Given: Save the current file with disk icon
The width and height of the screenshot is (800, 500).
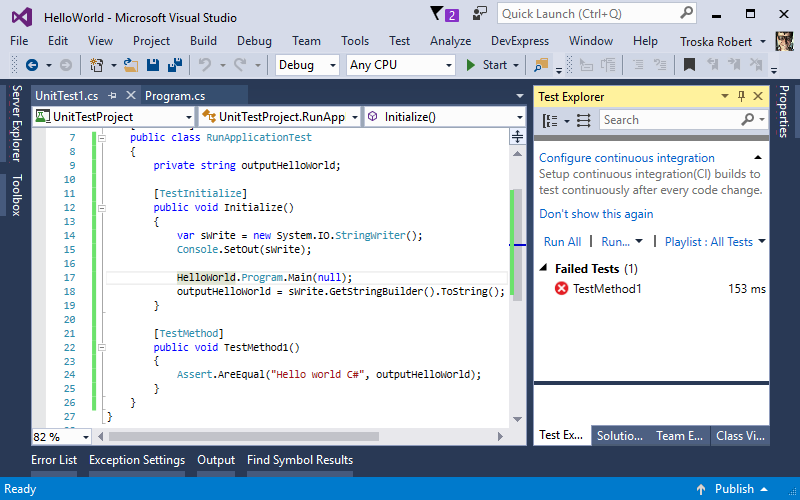Looking at the screenshot, I should coord(153,65).
